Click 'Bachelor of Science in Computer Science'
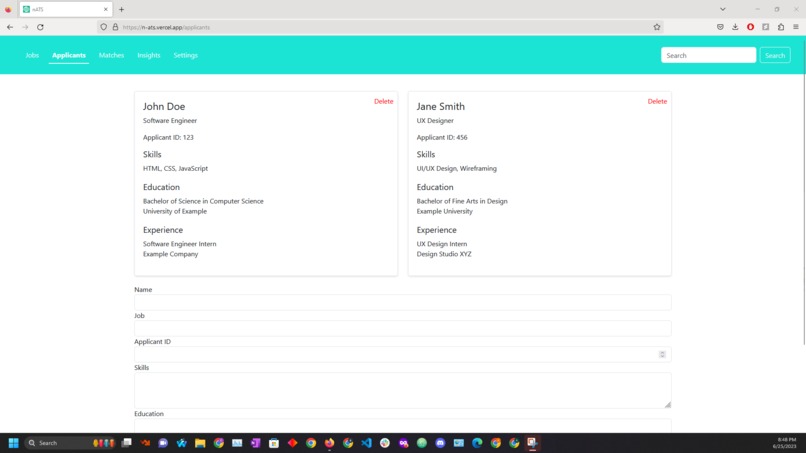The height and width of the screenshot is (453, 806). coord(203,201)
